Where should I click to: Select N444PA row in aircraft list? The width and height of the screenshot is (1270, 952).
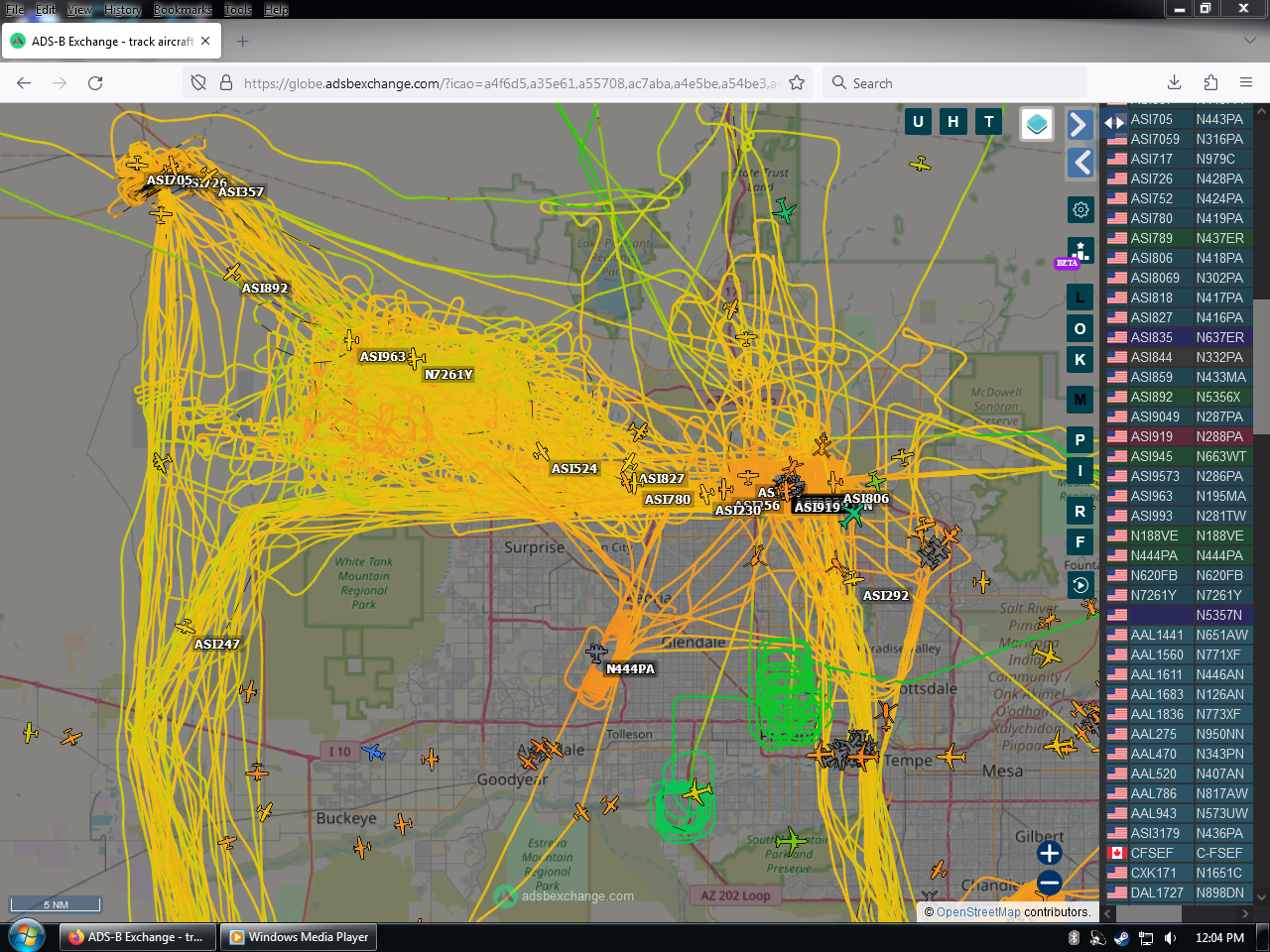coord(1179,555)
